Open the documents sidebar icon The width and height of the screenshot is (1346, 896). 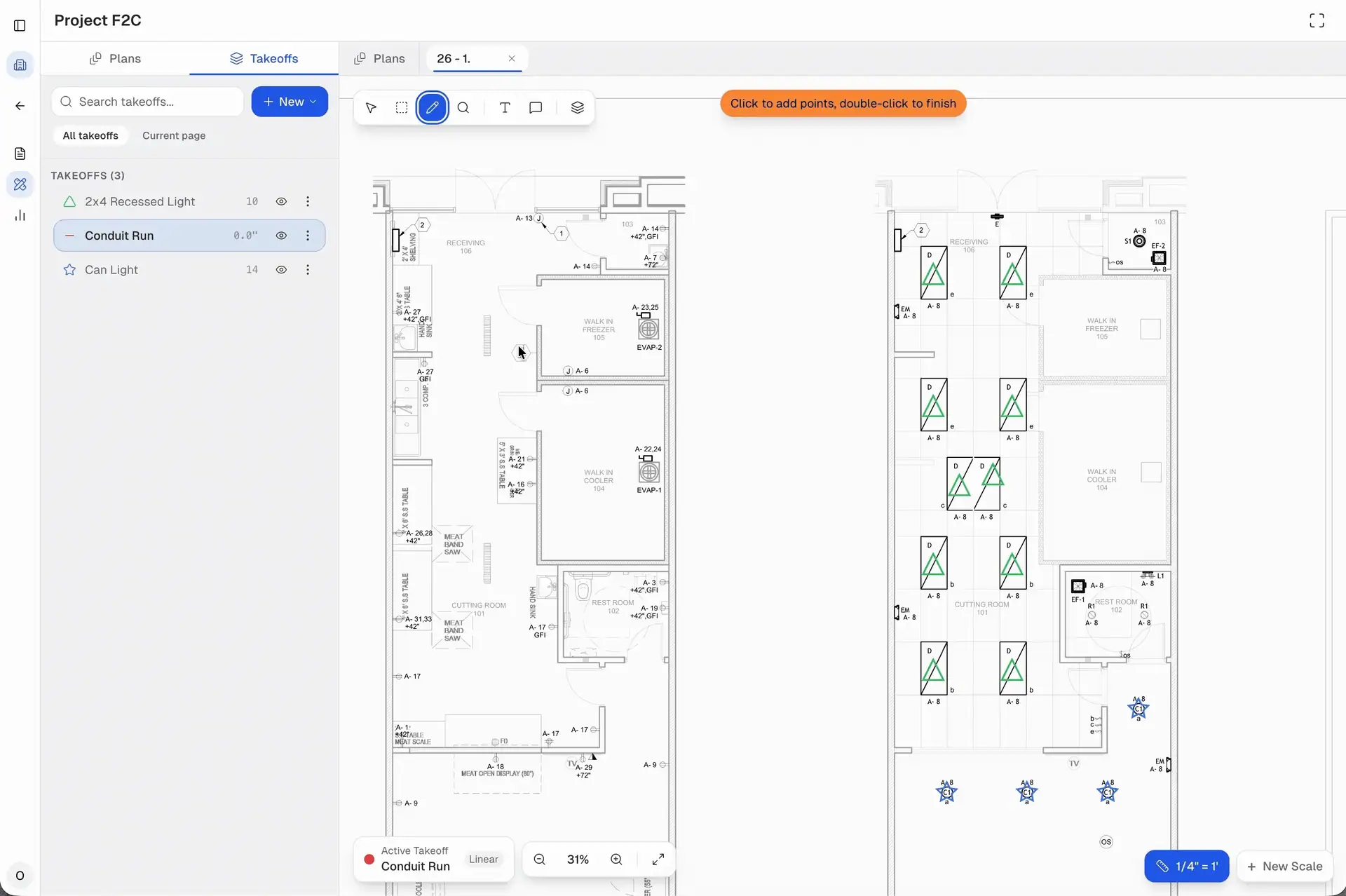pos(20,154)
